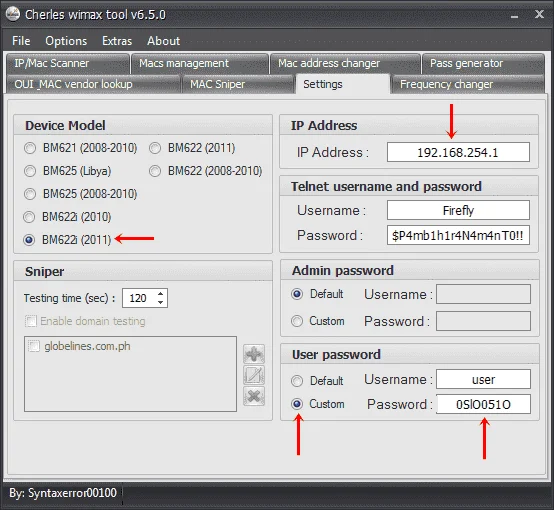Click the Telnet username and password heading

click(x=386, y=186)
